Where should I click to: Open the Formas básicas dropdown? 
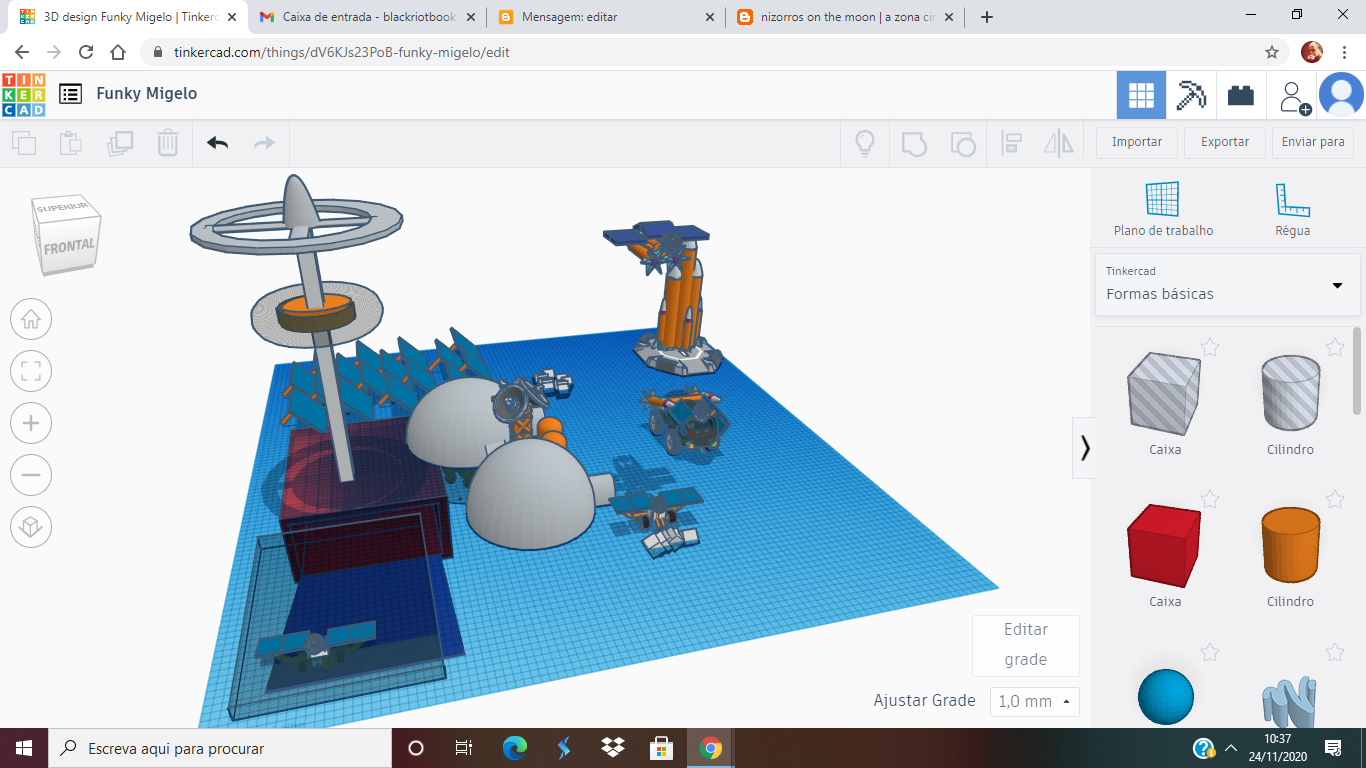(x=1227, y=284)
